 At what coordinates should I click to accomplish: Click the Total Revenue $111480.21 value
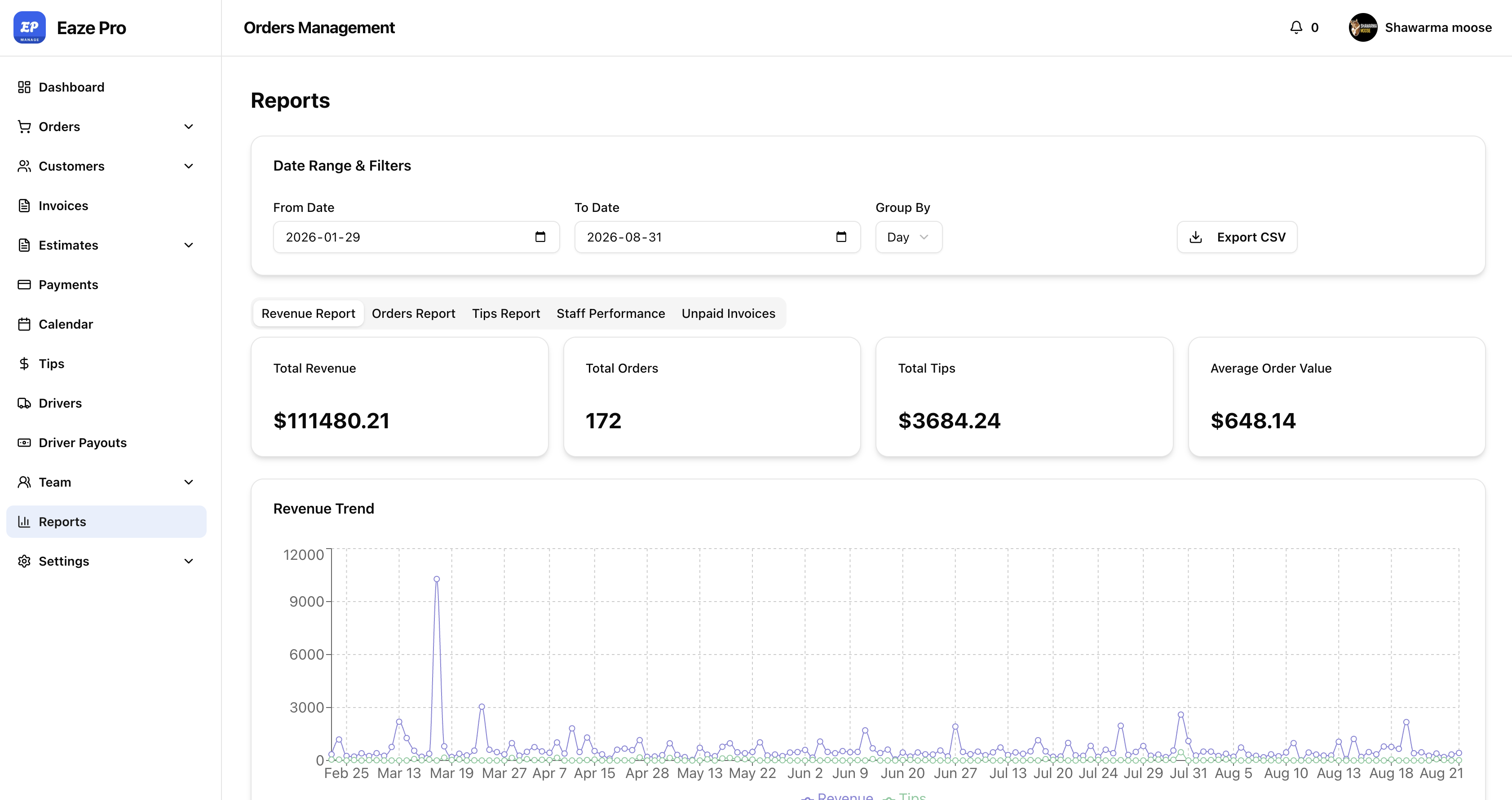click(x=332, y=421)
